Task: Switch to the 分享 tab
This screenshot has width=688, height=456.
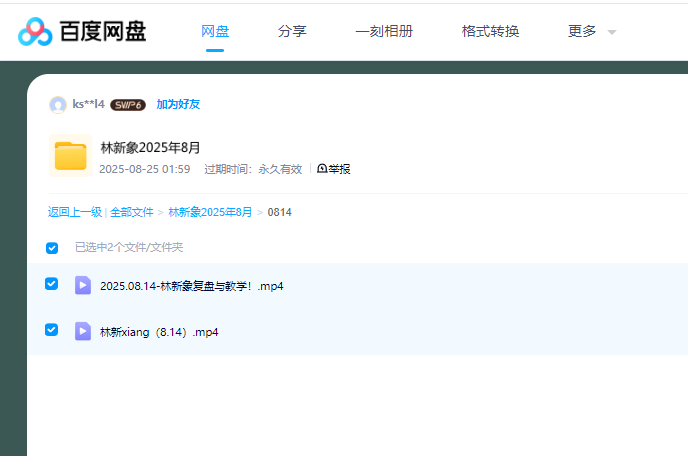Action: pyautogui.click(x=292, y=31)
